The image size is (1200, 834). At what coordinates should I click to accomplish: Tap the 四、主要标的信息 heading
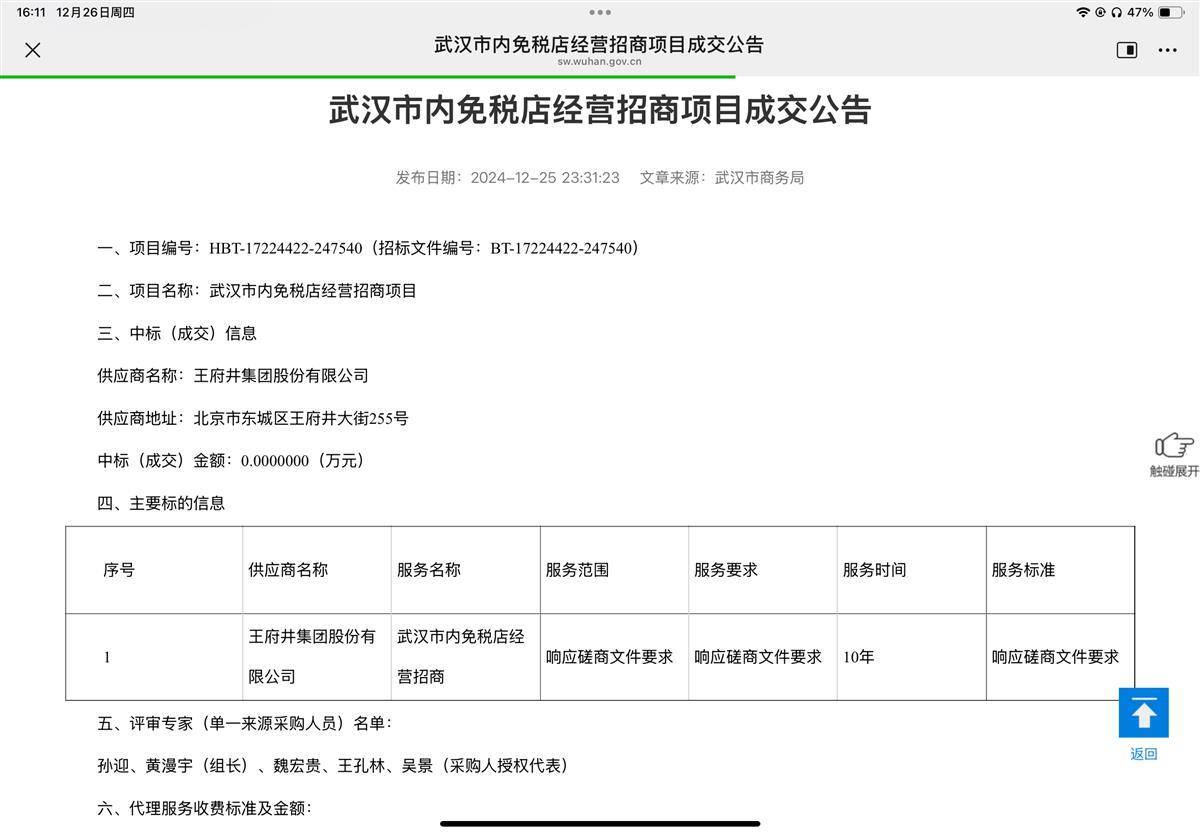(x=161, y=503)
